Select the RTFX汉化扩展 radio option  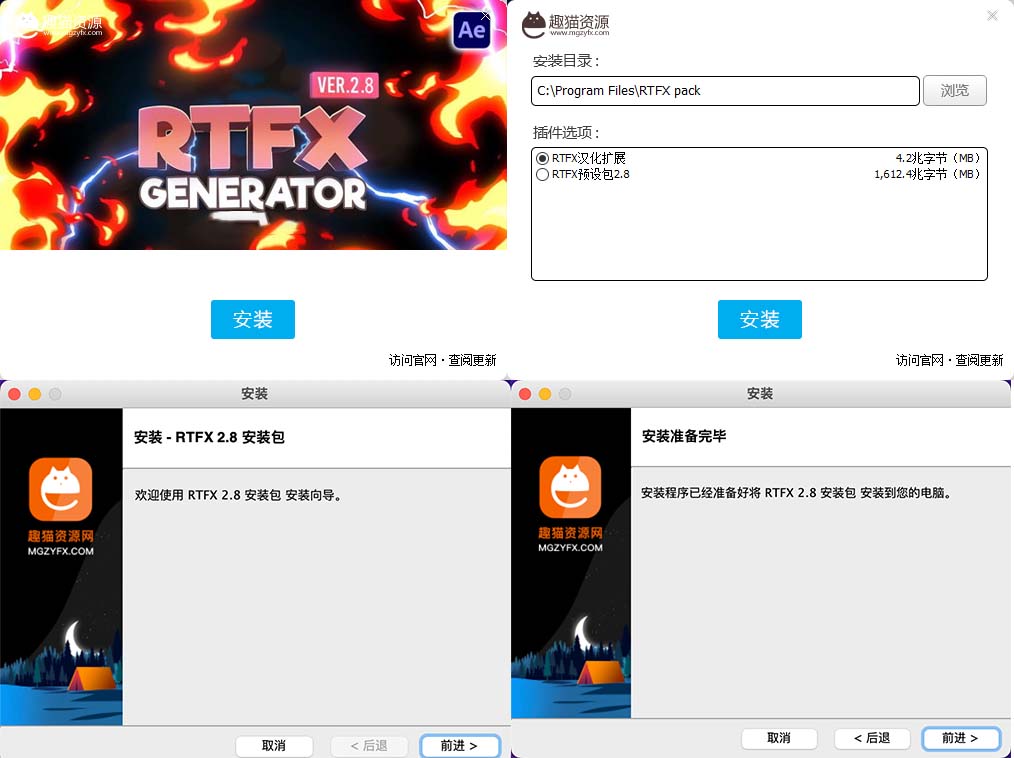click(542, 158)
